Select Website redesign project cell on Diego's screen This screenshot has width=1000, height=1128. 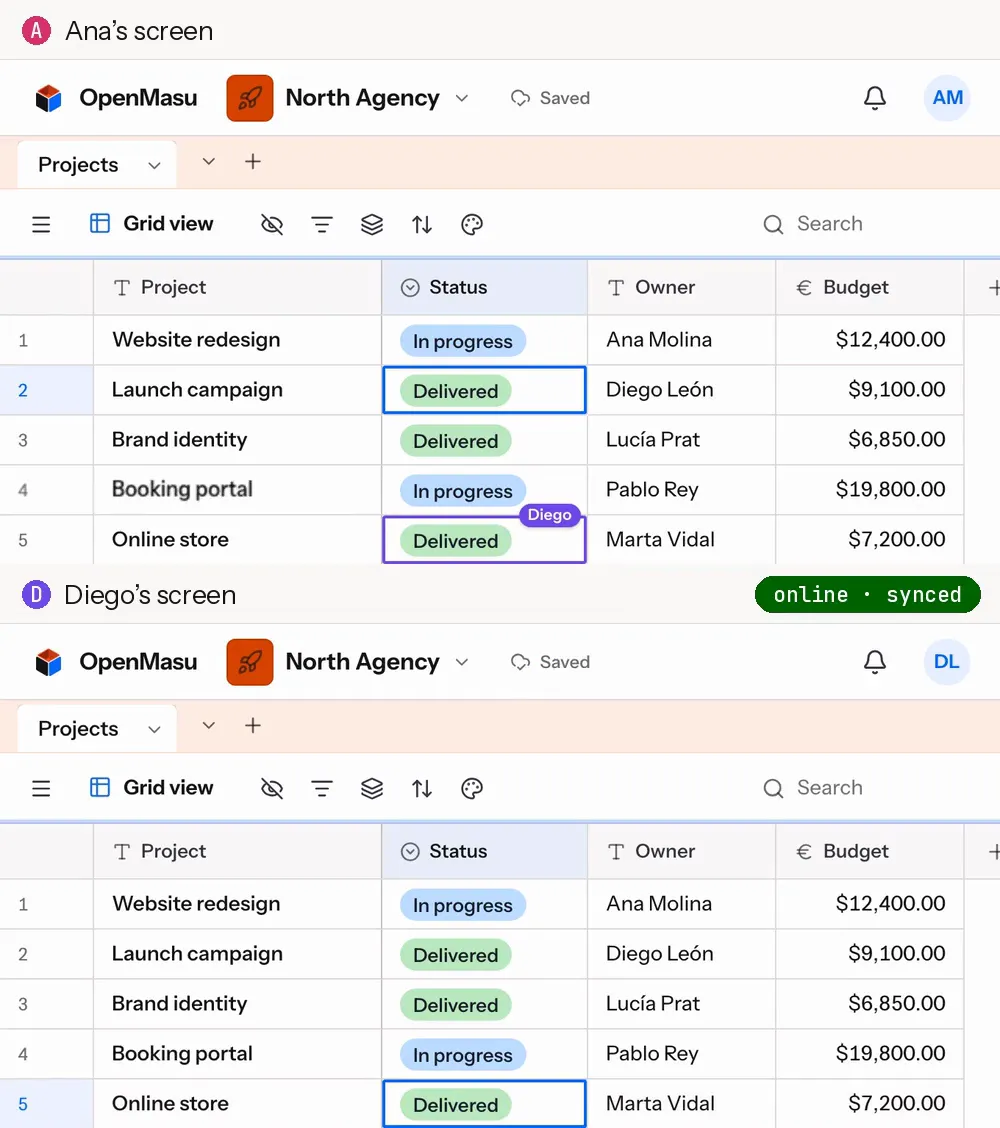pyautogui.click(x=237, y=904)
